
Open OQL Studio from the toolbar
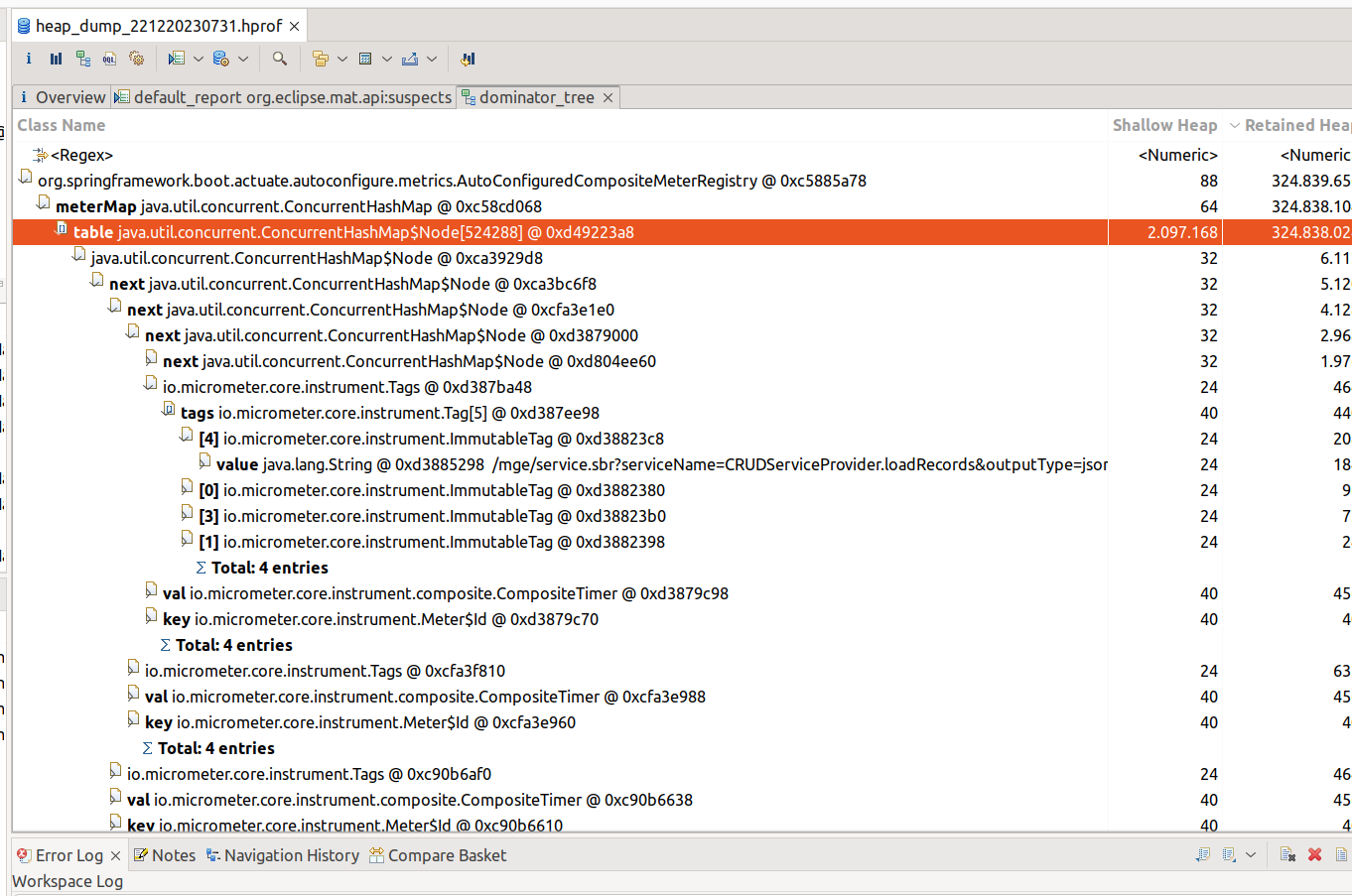[x=108, y=59]
